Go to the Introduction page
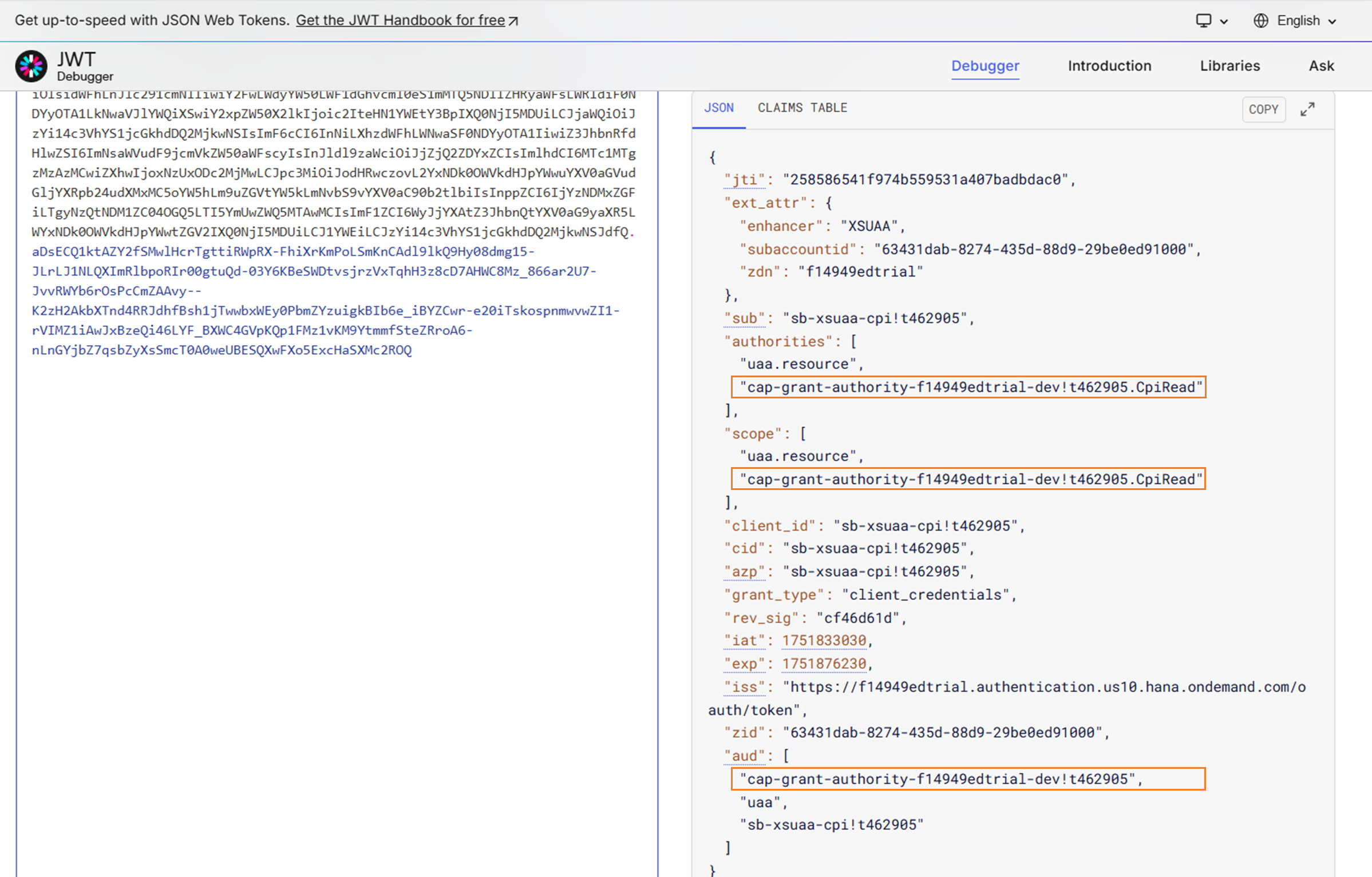Viewport: 1372px width, 877px height. tap(1109, 66)
